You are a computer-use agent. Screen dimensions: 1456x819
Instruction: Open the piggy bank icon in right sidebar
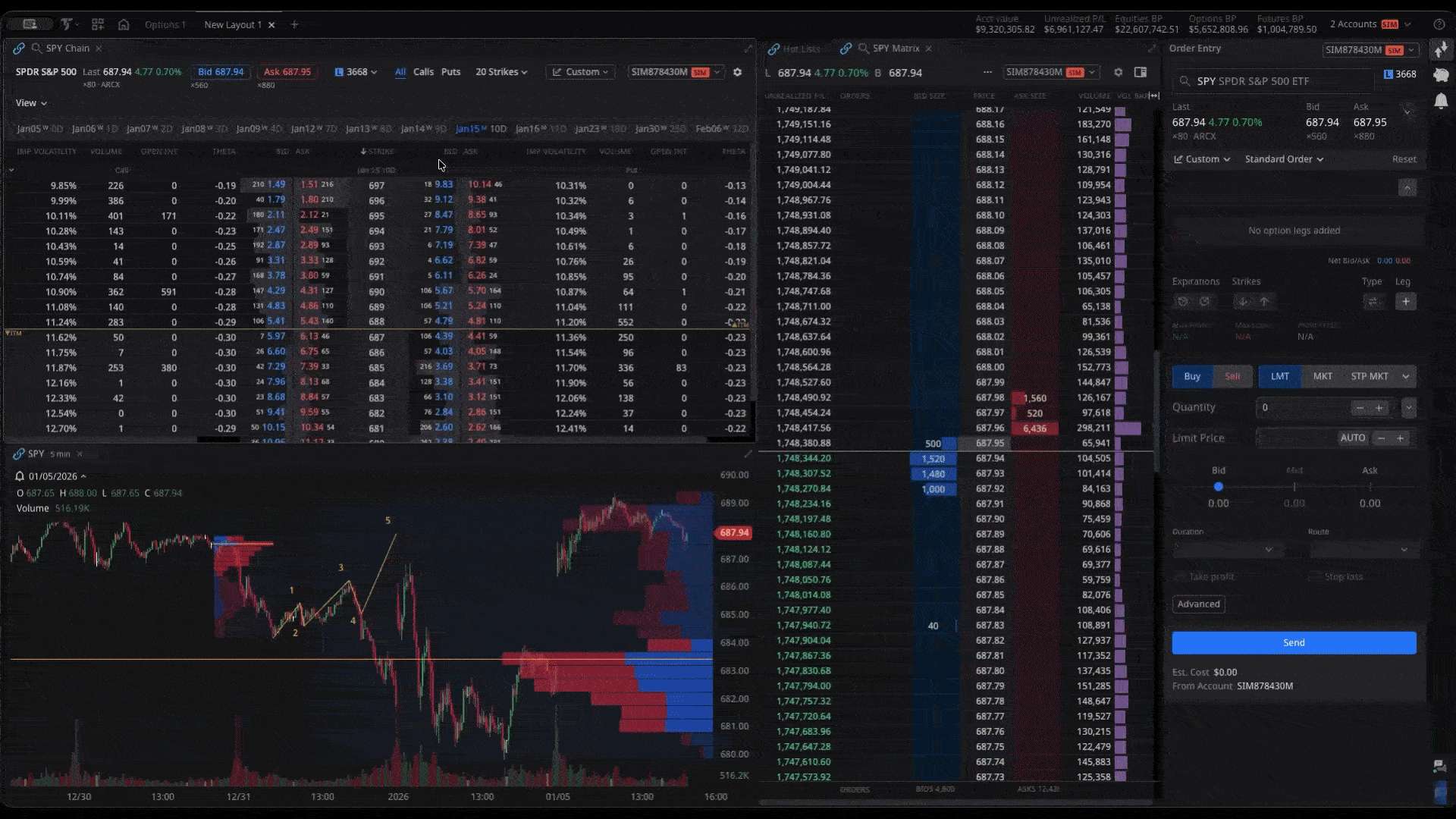(1441, 75)
